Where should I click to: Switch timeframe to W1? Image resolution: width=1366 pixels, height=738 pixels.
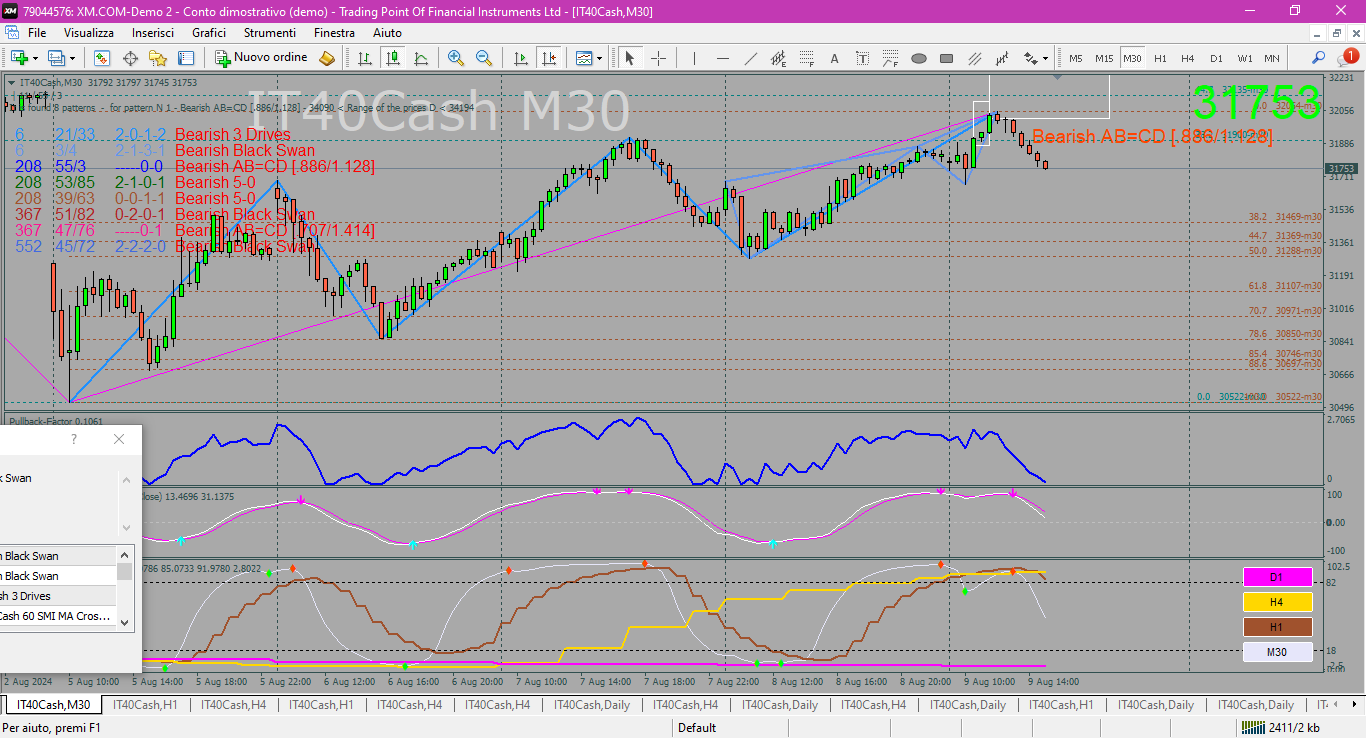click(1244, 58)
